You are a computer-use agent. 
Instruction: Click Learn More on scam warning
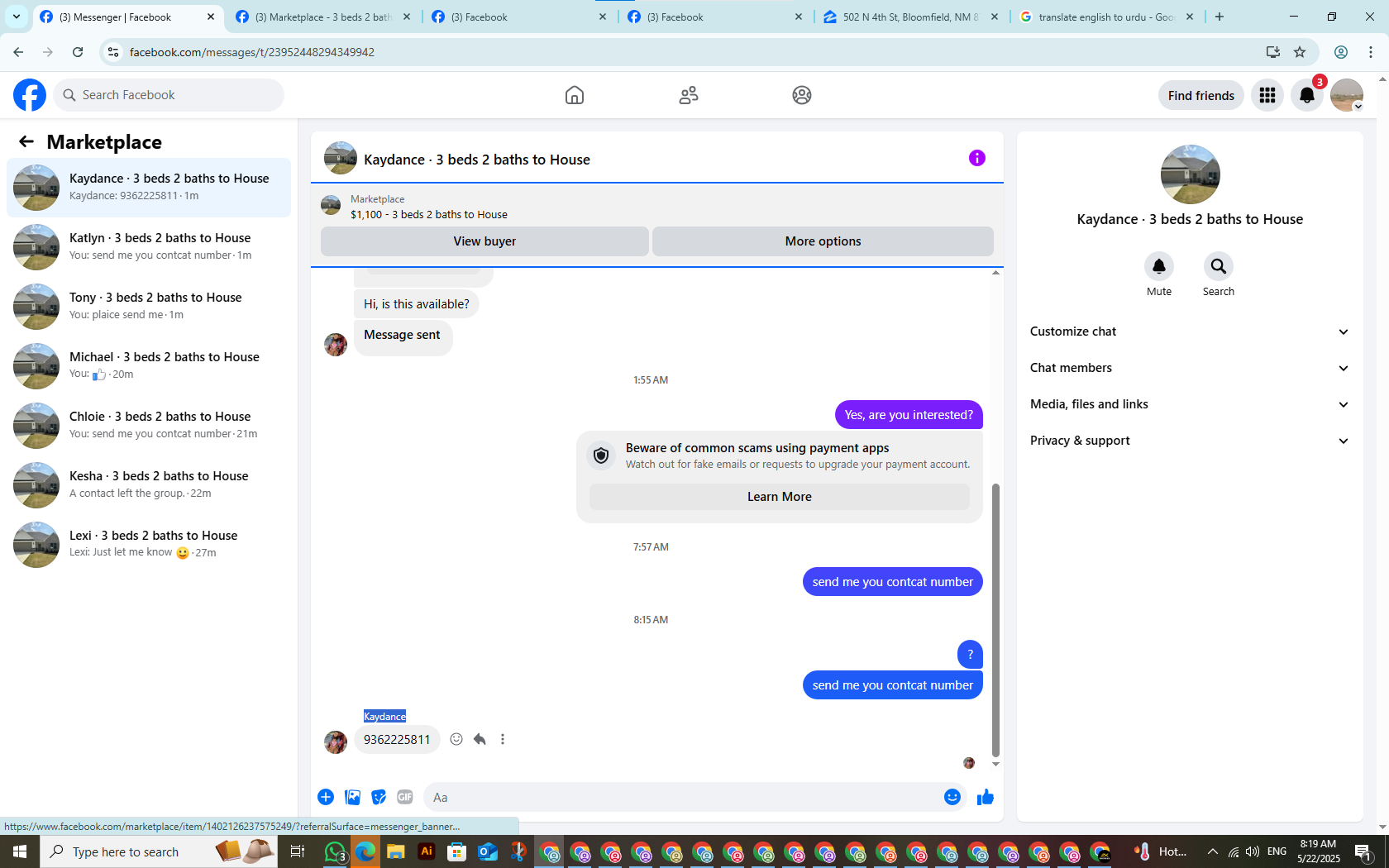(780, 497)
